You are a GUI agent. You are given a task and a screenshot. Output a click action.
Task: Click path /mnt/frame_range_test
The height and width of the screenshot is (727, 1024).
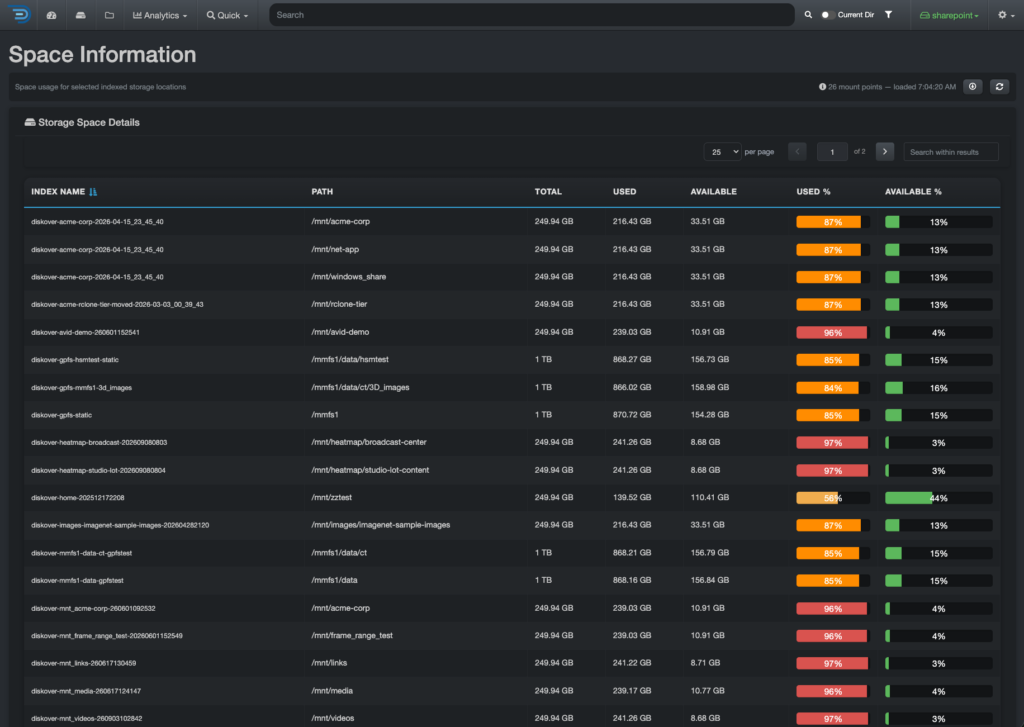point(352,636)
